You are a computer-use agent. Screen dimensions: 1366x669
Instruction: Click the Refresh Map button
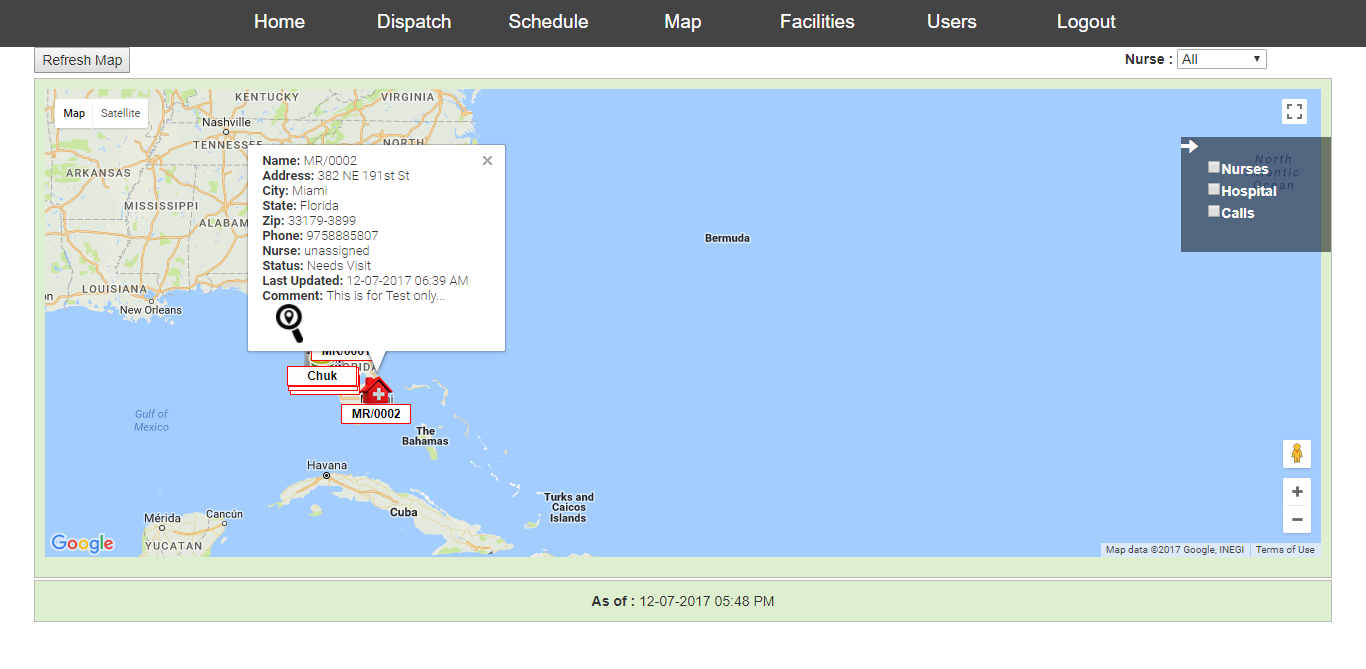[x=82, y=61]
